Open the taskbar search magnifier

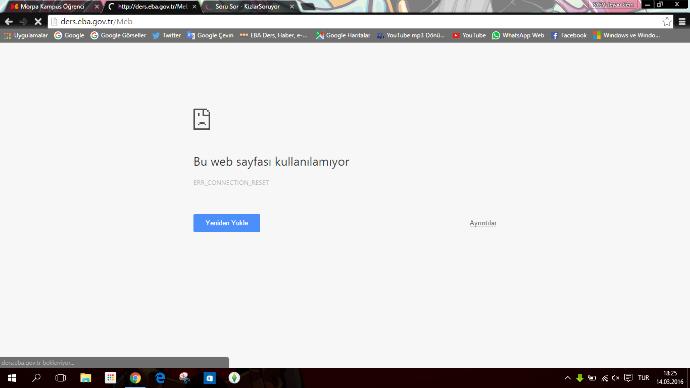(37, 378)
